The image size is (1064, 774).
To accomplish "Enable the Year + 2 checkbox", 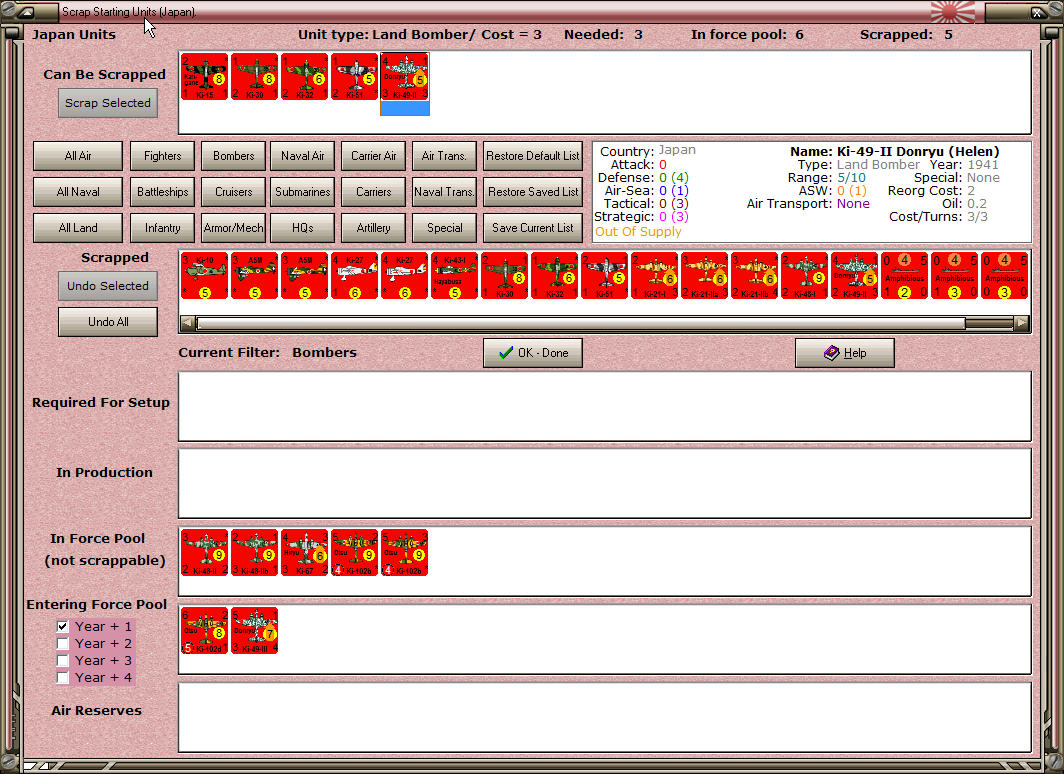I will (x=62, y=643).
